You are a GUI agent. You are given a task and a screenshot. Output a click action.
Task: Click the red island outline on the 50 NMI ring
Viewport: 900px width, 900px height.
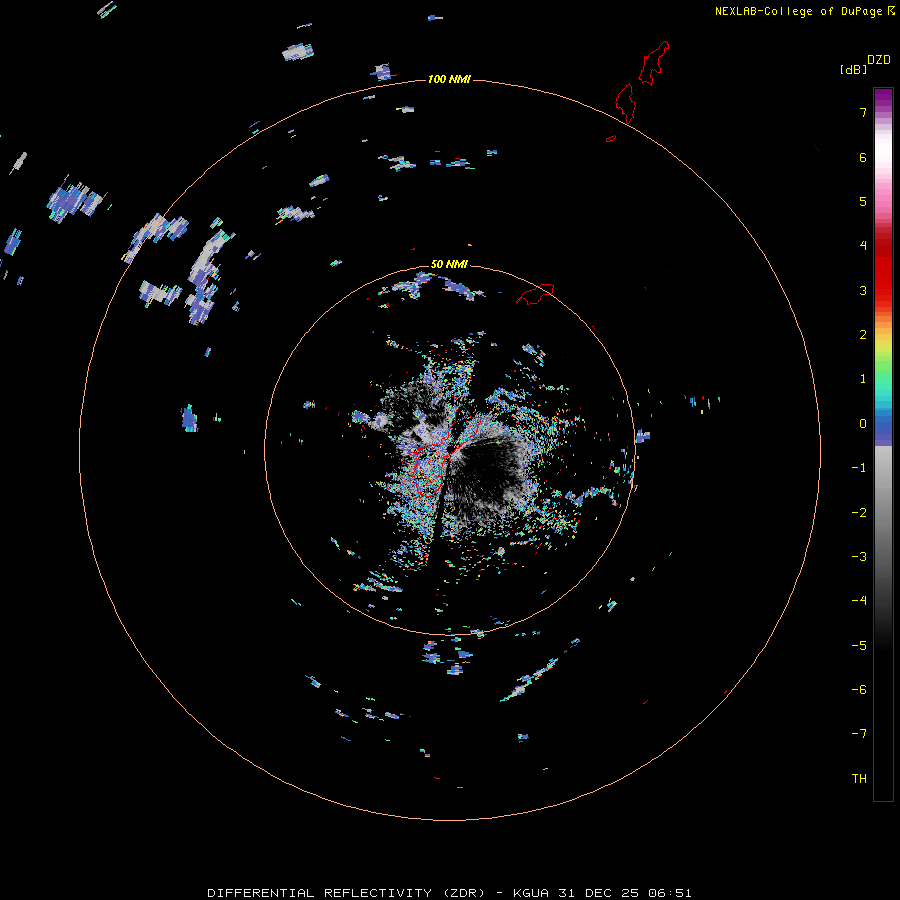coord(535,294)
